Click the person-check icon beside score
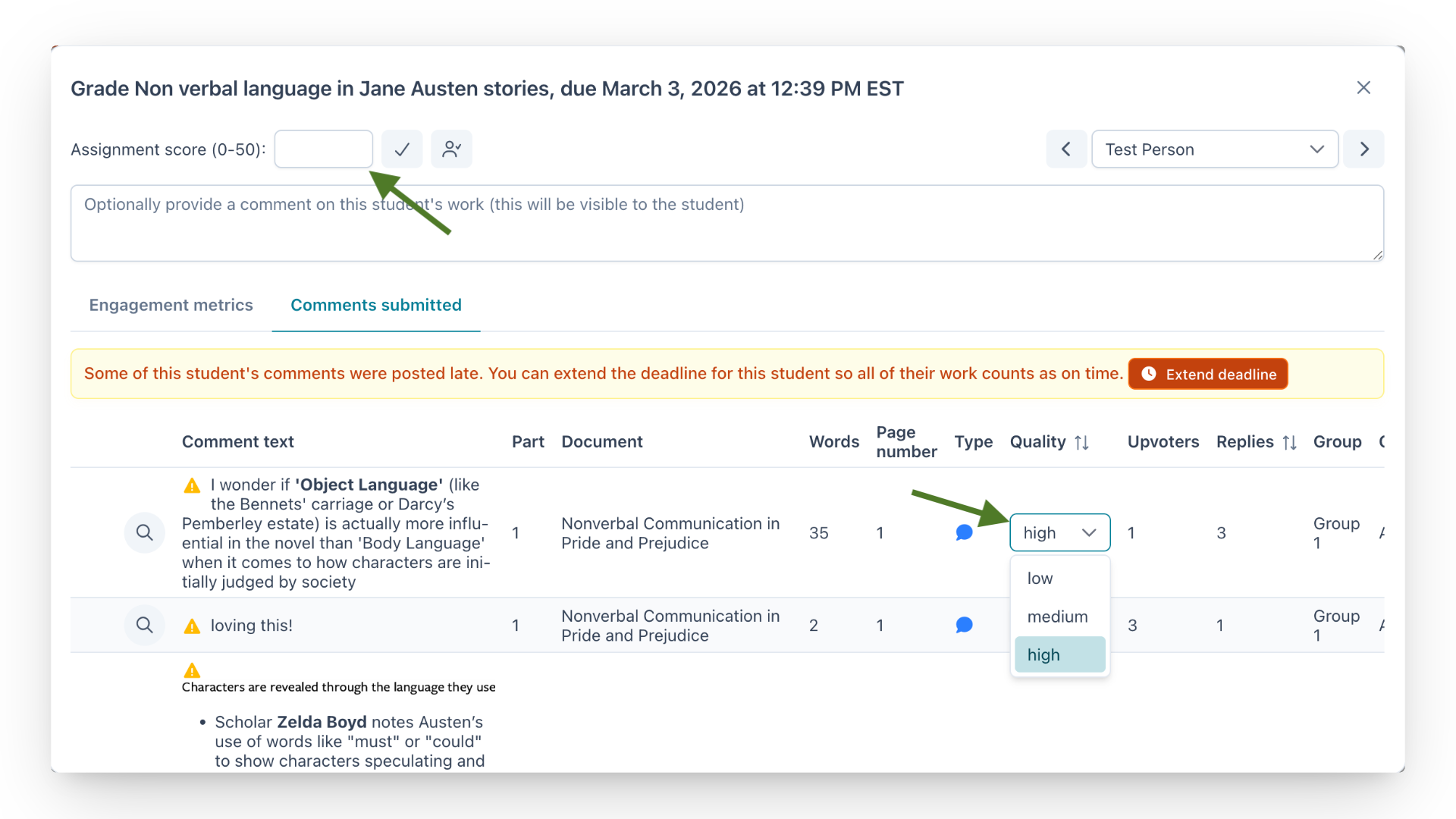 click(x=452, y=149)
